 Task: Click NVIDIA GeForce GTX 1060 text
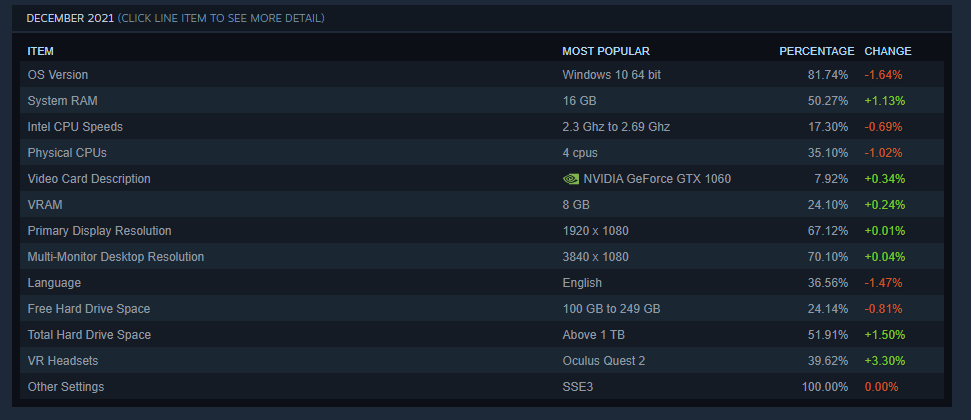(x=657, y=179)
